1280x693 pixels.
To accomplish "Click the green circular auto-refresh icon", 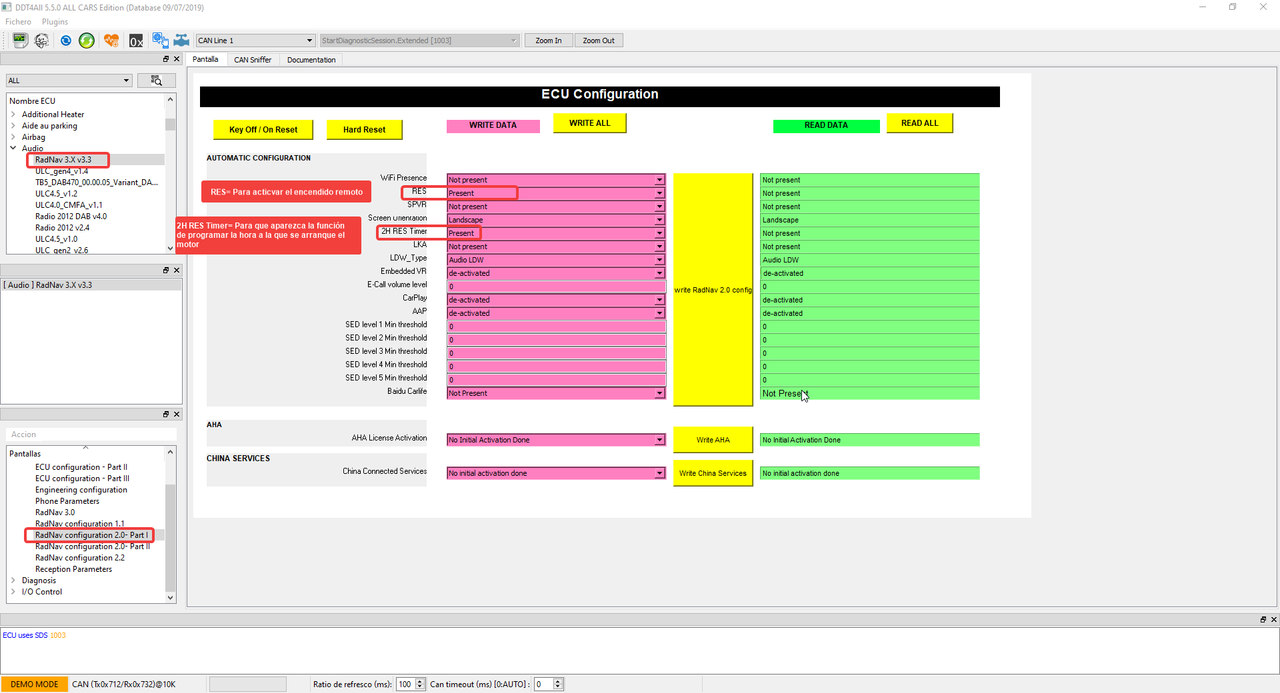I will (x=88, y=41).
